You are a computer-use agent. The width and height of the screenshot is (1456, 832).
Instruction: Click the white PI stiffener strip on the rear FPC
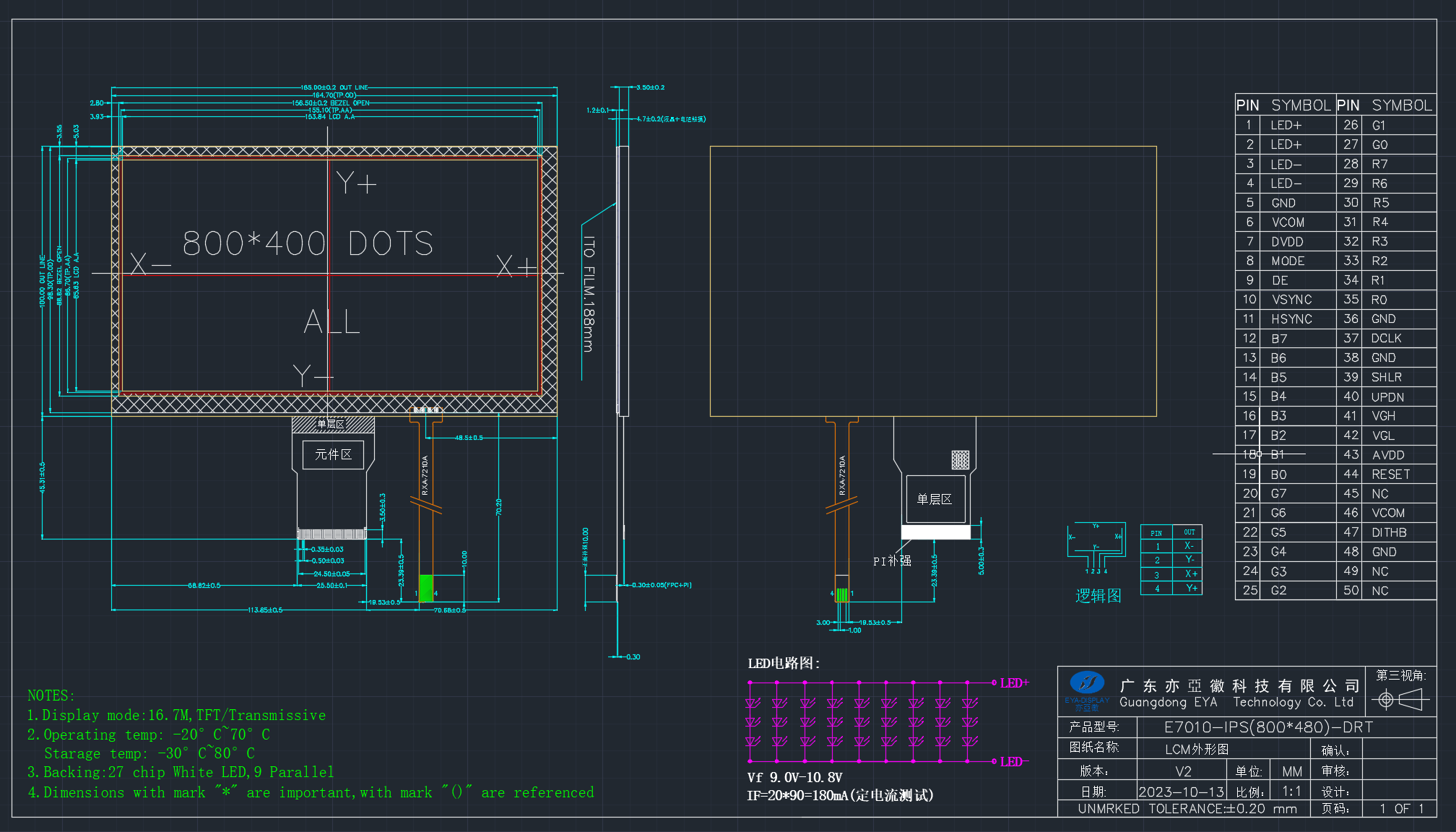click(936, 532)
